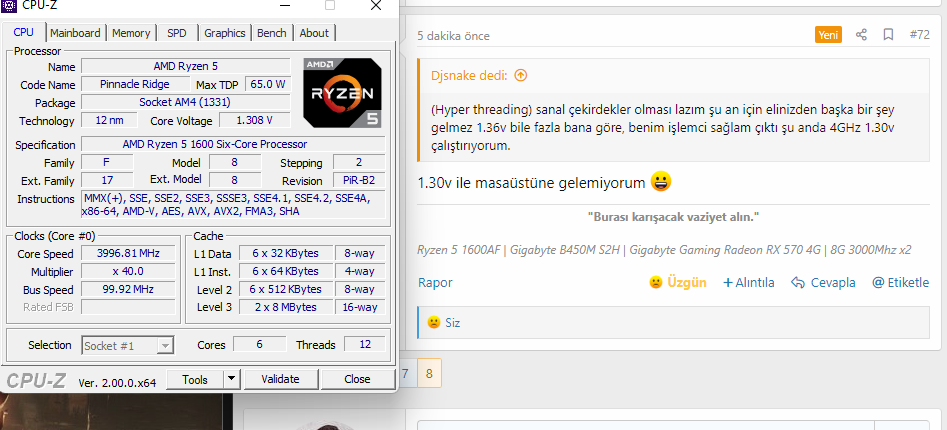Open the About tab
The width and height of the screenshot is (947, 430).
click(x=314, y=33)
